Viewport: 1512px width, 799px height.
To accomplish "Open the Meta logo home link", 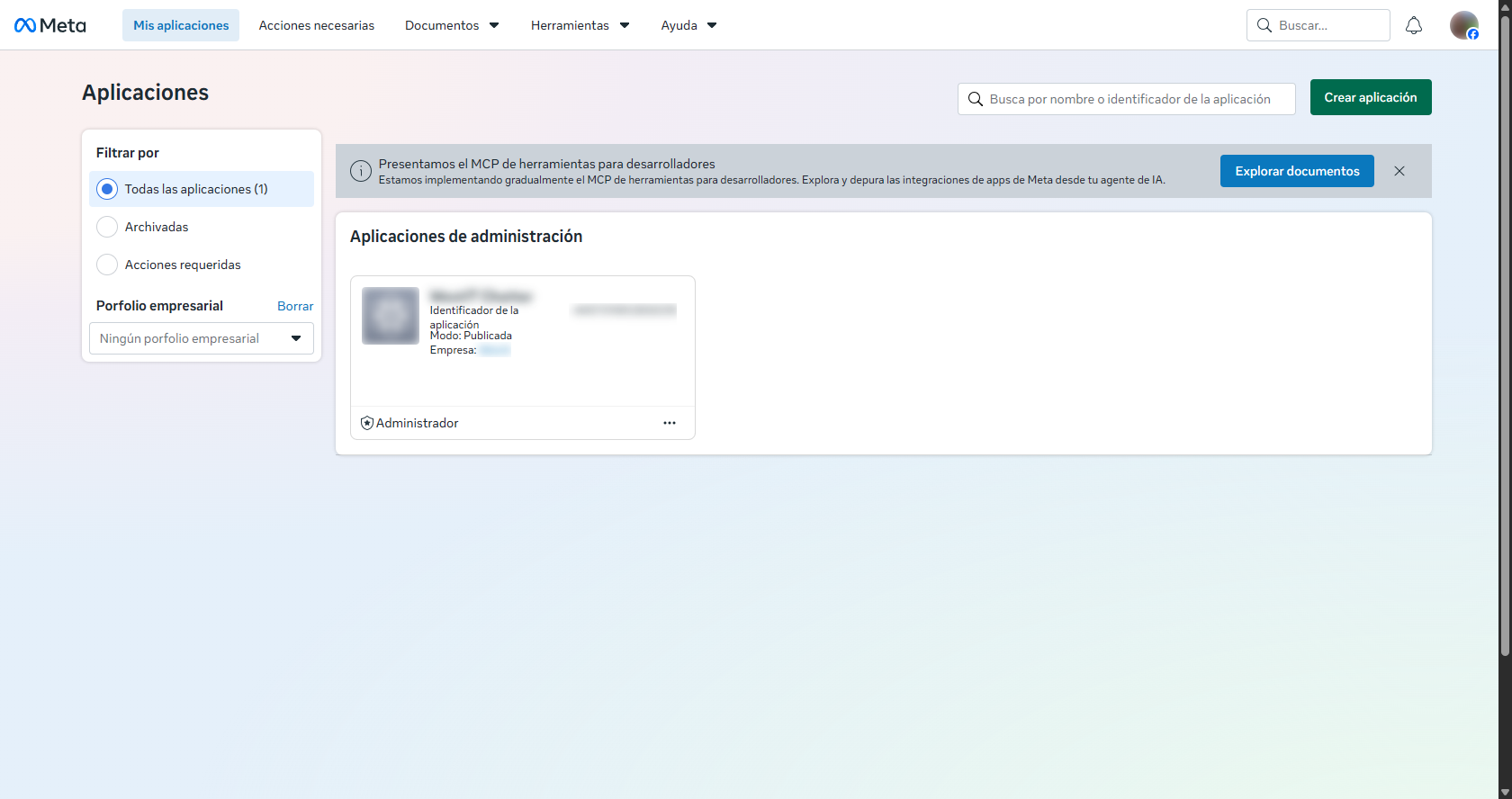I will click(x=50, y=25).
